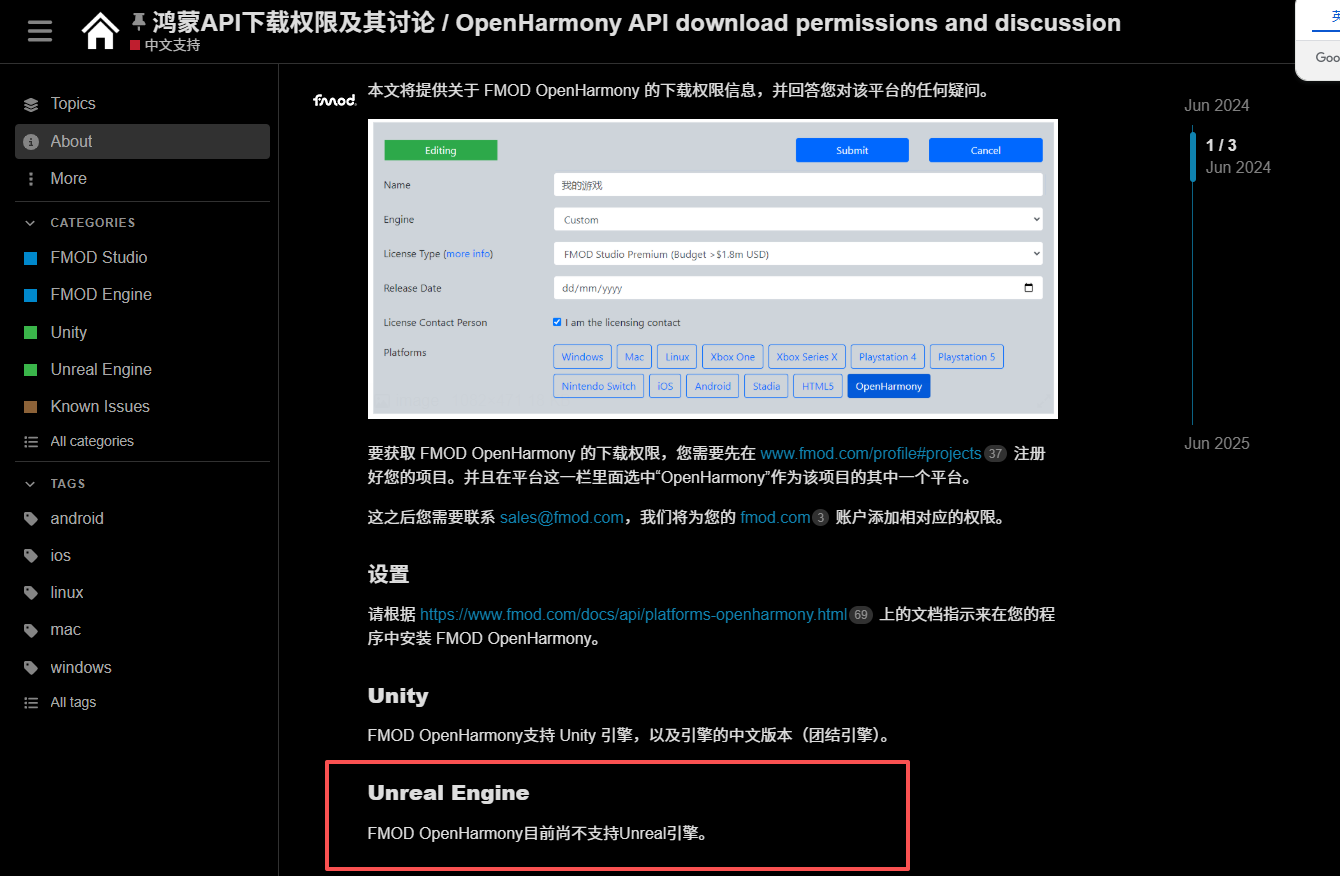Viewport: 1340px width, 876px height.
Task: Open the License Type dropdown in the screenshot
Action: [x=798, y=254]
